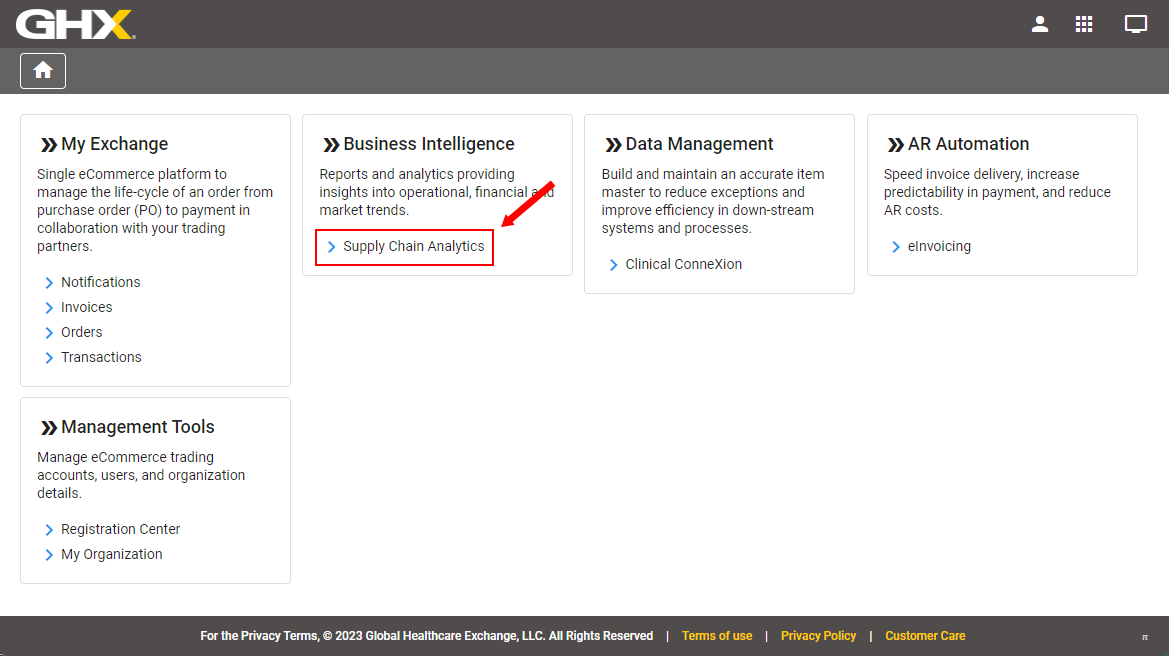Viewport: 1169px width, 656px height.
Task: Select the My Exchange heading
Action: (115, 144)
